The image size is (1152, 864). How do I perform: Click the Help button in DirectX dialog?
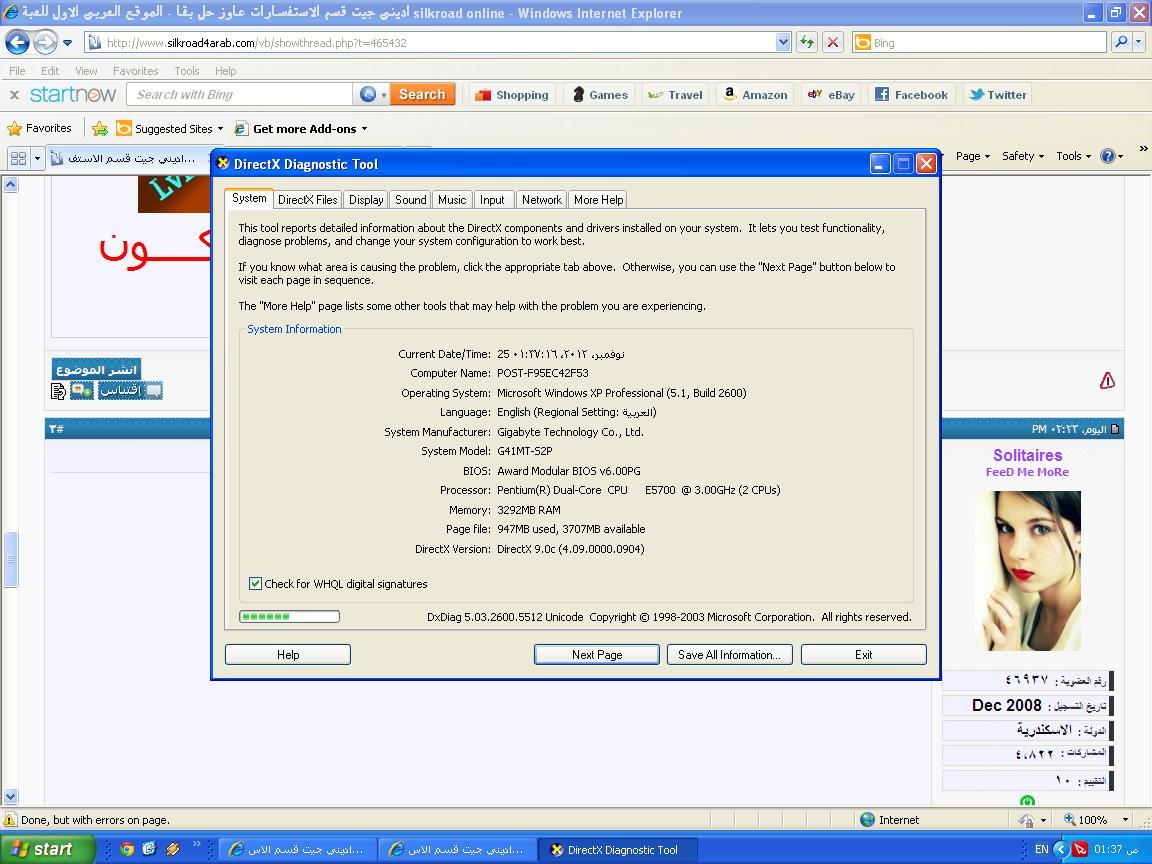(x=288, y=655)
